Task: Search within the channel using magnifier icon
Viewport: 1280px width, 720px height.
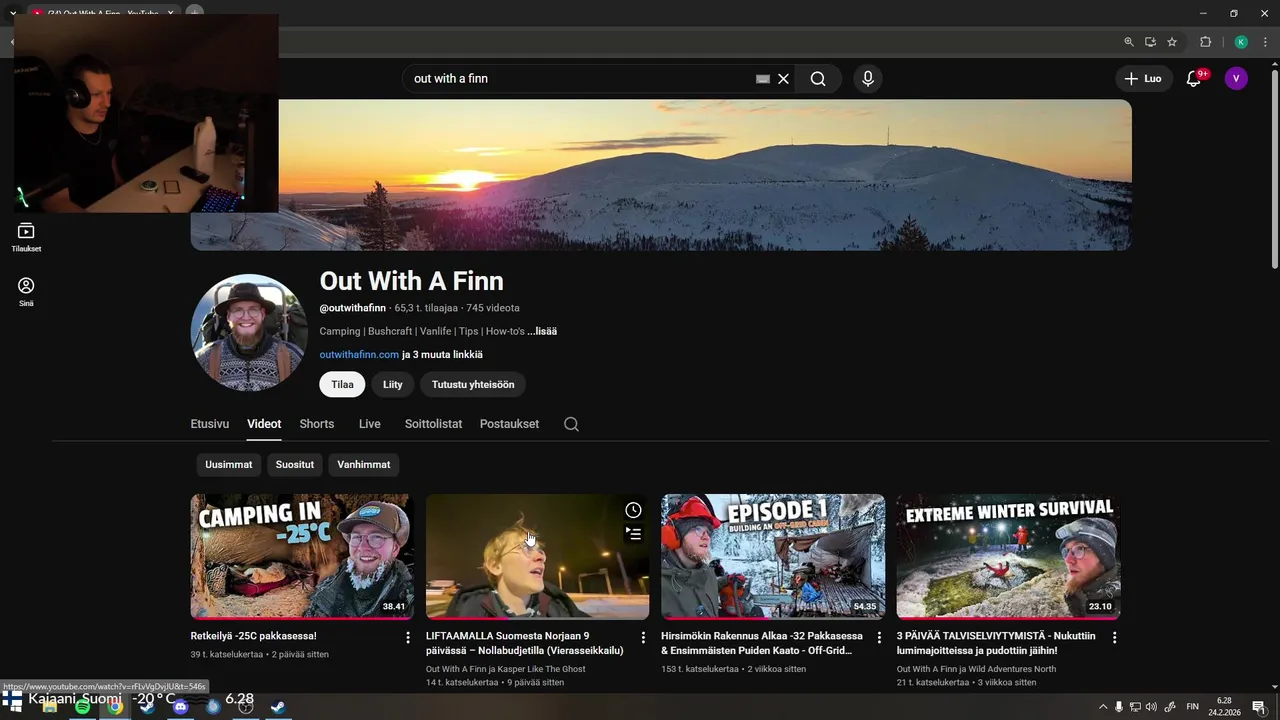Action: click(x=571, y=424)
